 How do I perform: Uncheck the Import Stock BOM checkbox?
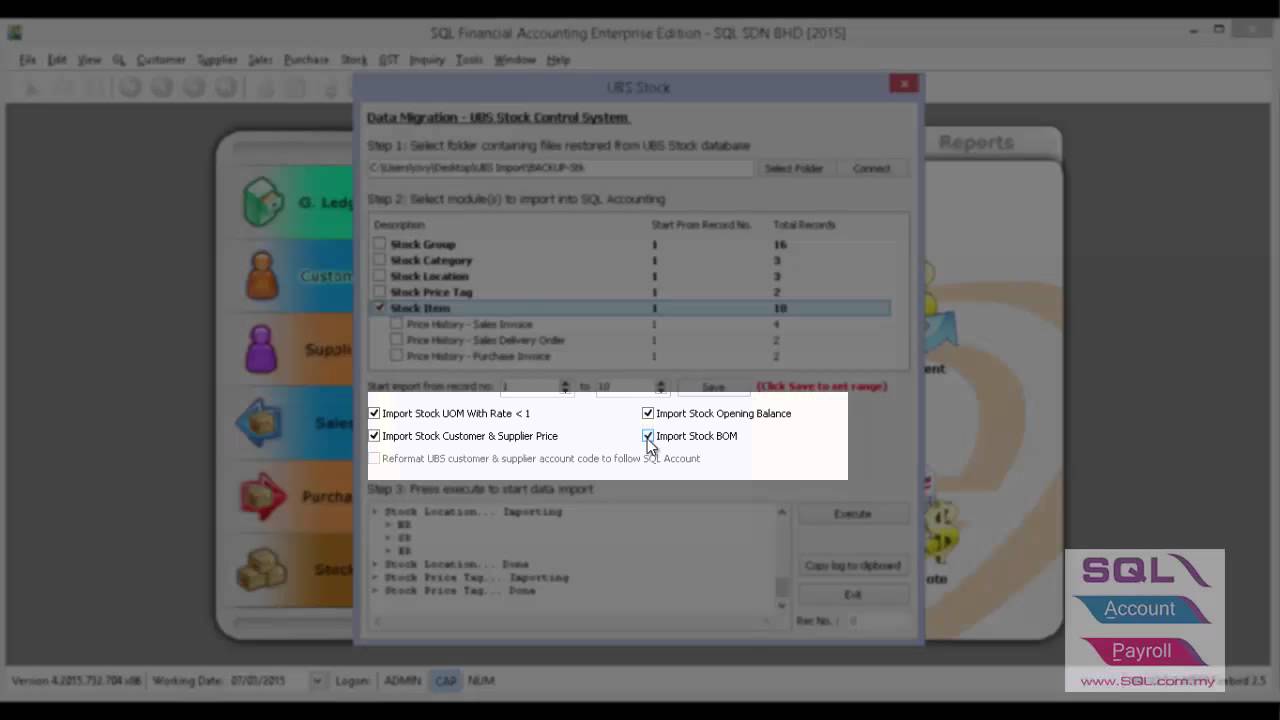coord(648,436)
